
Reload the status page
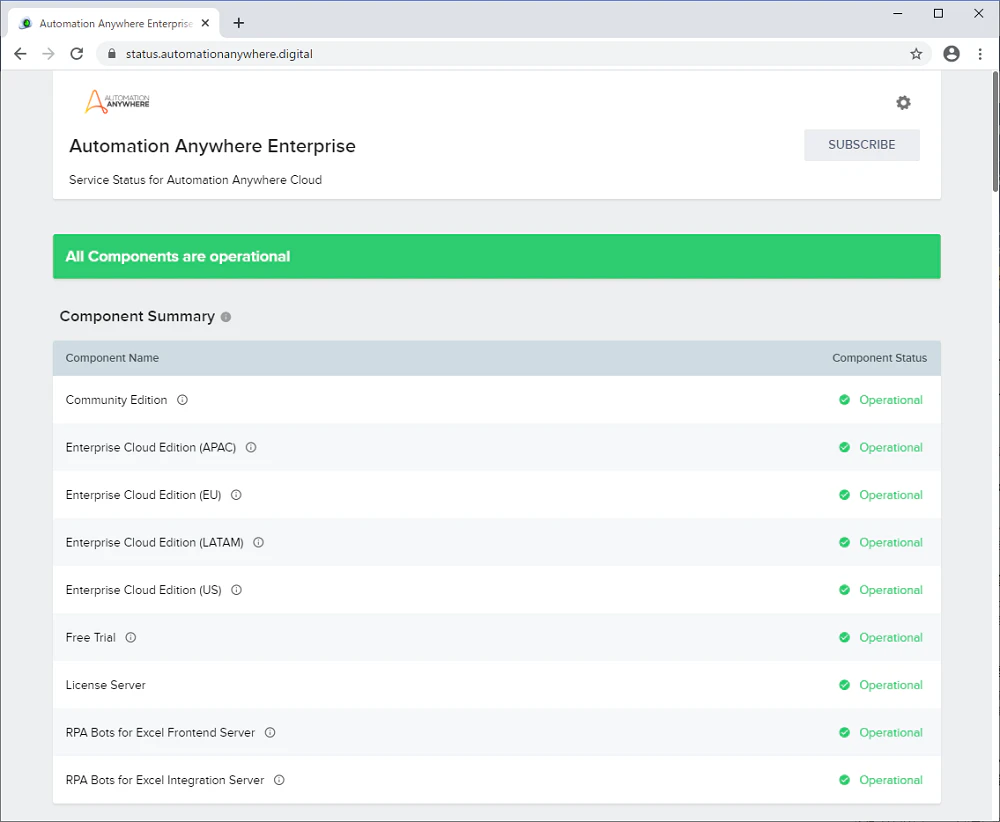pyautogui.click(x=77, y=54)
